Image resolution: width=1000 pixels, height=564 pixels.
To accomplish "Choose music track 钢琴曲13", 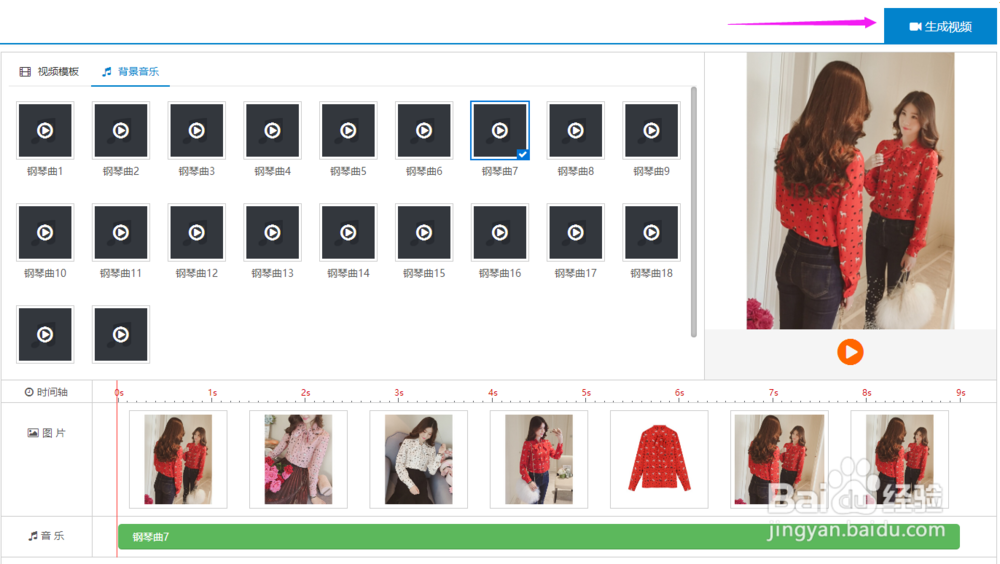I will 272,232.
